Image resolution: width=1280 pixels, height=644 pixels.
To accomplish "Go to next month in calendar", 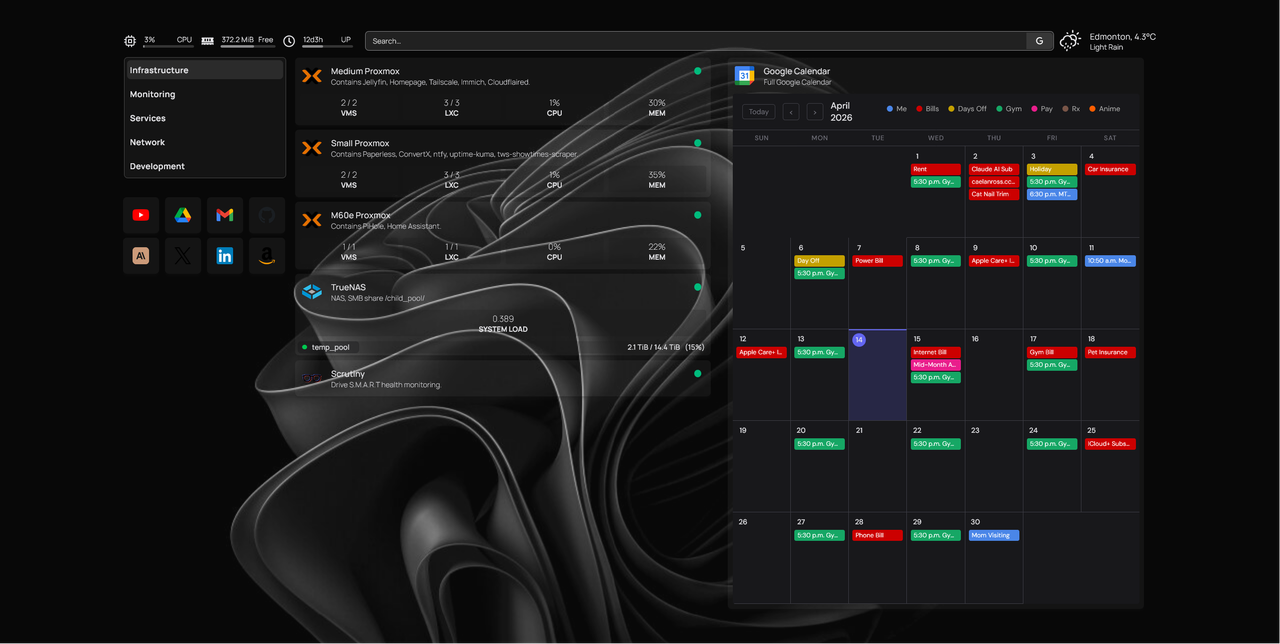I will [x=814, y=112].
